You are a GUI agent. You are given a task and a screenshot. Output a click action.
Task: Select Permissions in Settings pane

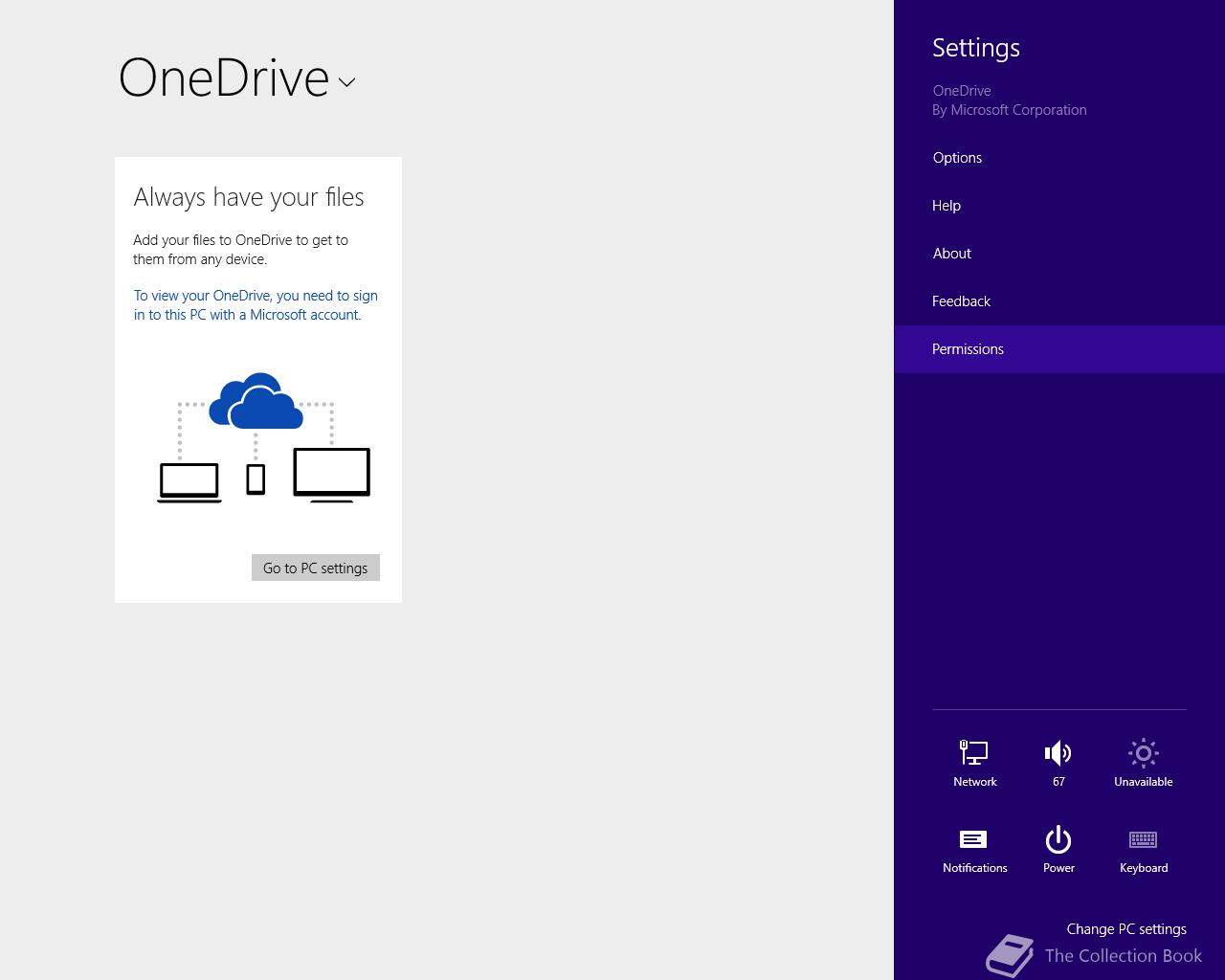[1059, 349]
